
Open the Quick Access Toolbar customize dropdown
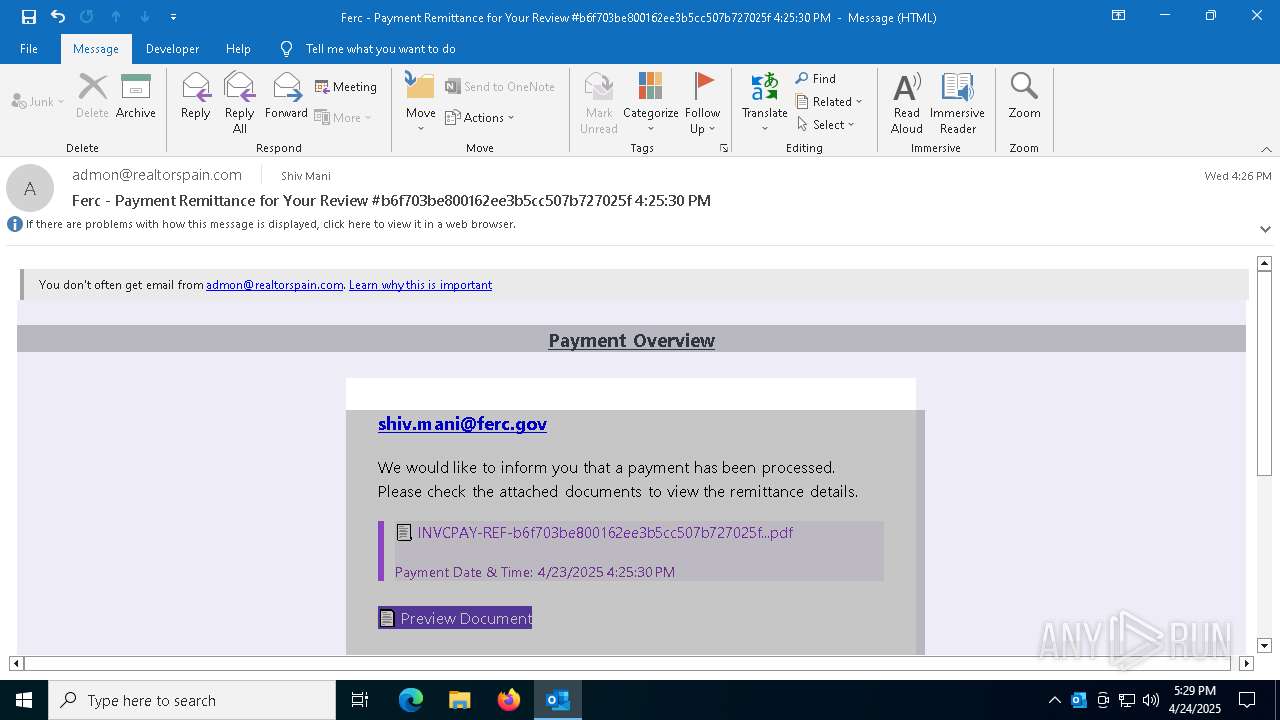(173, 17)
